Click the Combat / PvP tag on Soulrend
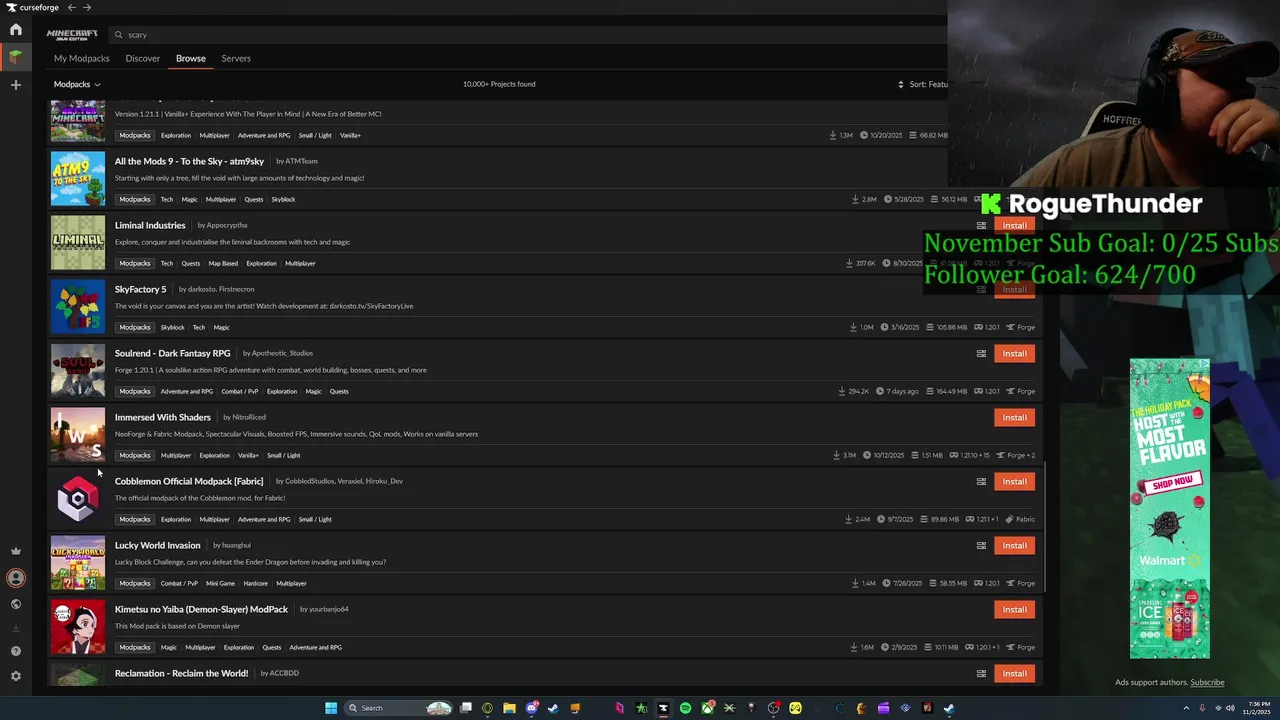This screenshot has width=1280, height=720. click(239, 391)
